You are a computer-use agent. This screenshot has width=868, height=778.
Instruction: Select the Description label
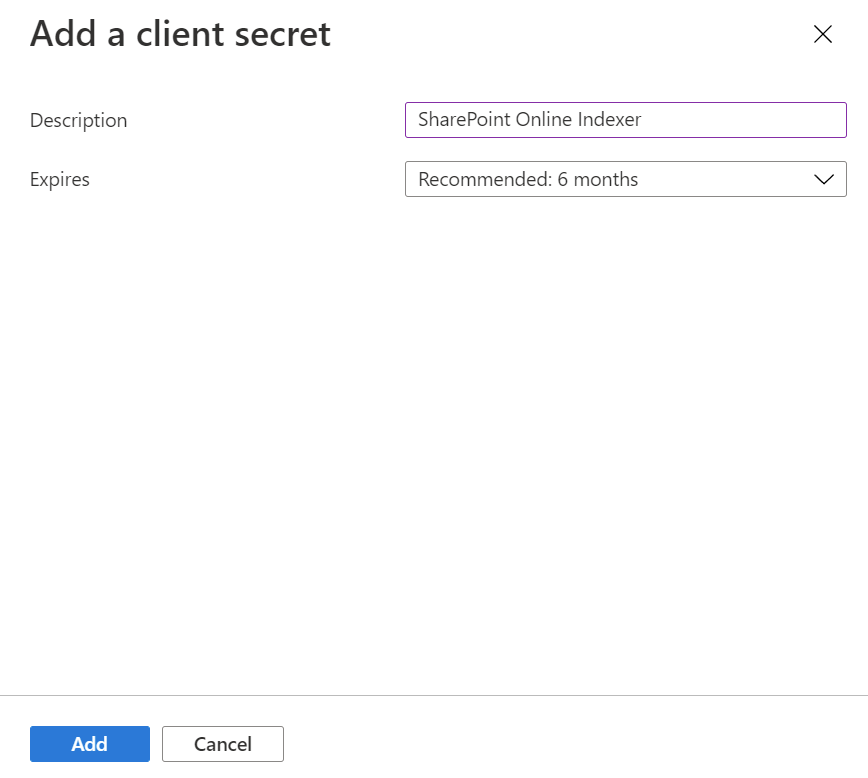pos(79,121)
